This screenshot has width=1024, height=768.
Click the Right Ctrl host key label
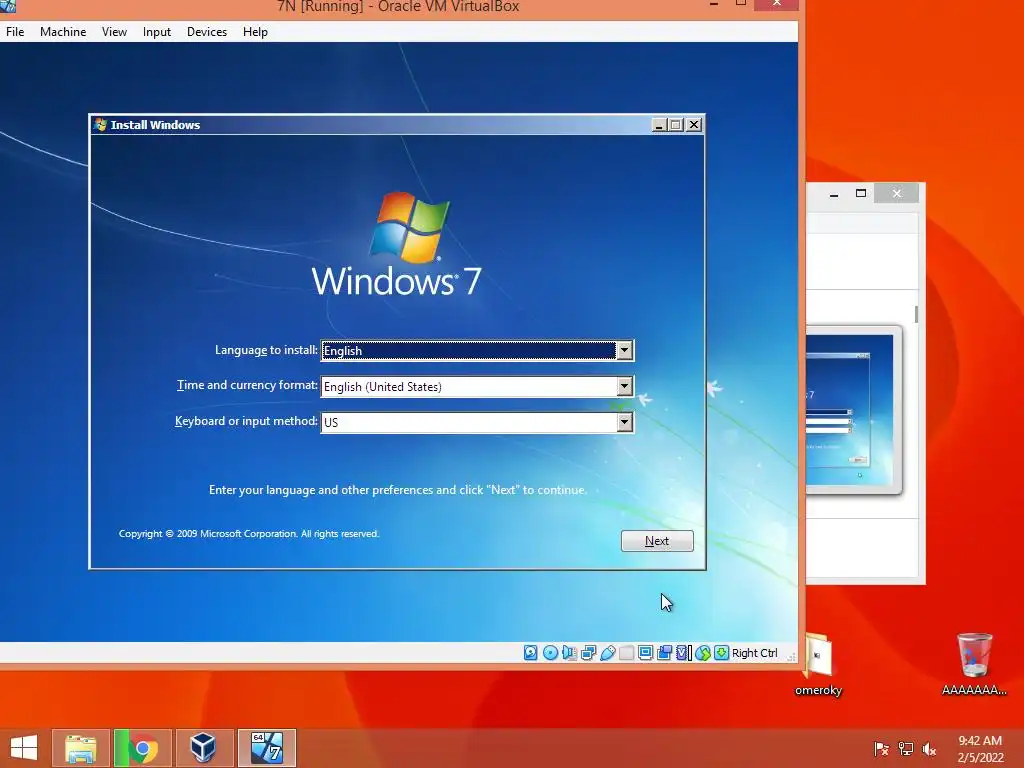pos(754,653)
